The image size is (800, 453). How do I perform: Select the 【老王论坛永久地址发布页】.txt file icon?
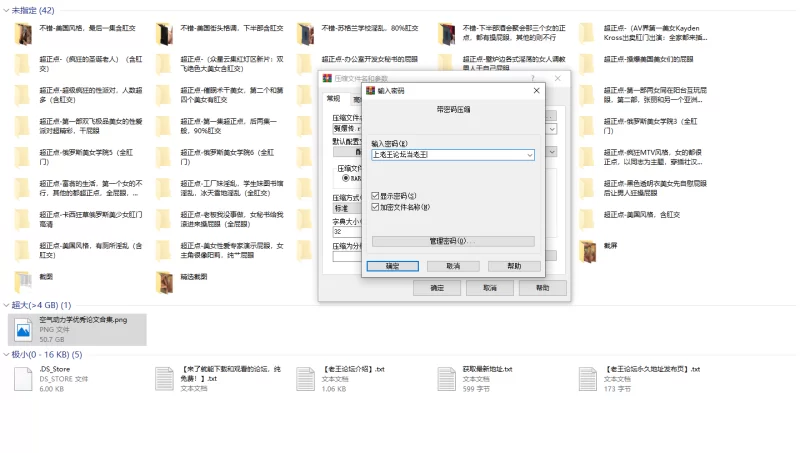[587, 379]
